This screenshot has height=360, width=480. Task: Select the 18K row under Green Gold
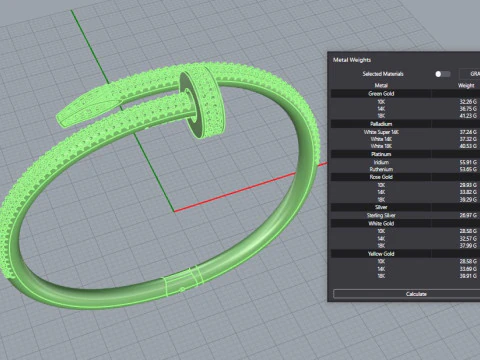405,116
